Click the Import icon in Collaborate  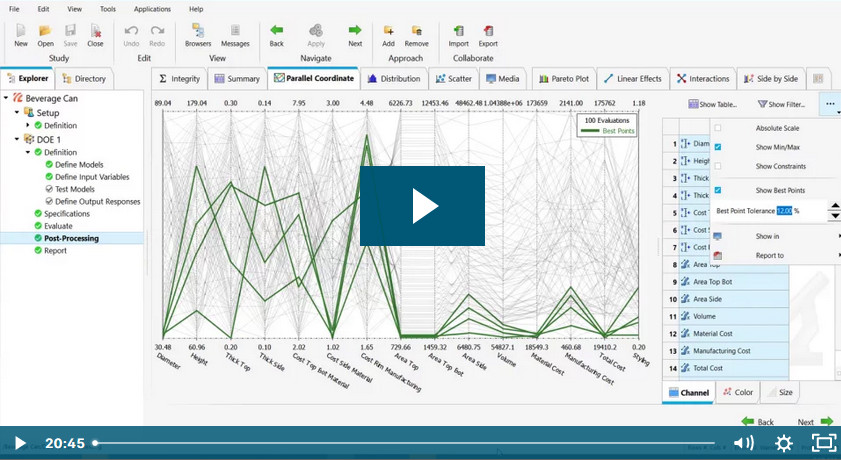point(458,31)
